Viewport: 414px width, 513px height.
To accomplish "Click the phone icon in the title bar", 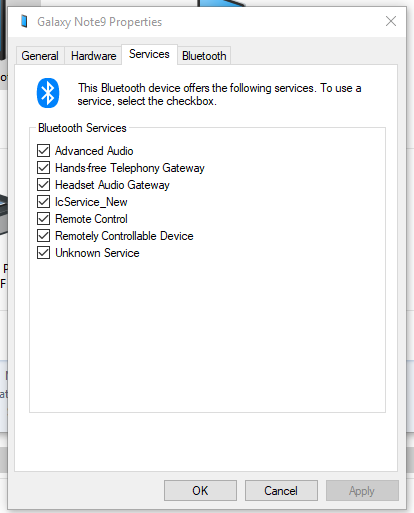I will (x=24, y=21).
